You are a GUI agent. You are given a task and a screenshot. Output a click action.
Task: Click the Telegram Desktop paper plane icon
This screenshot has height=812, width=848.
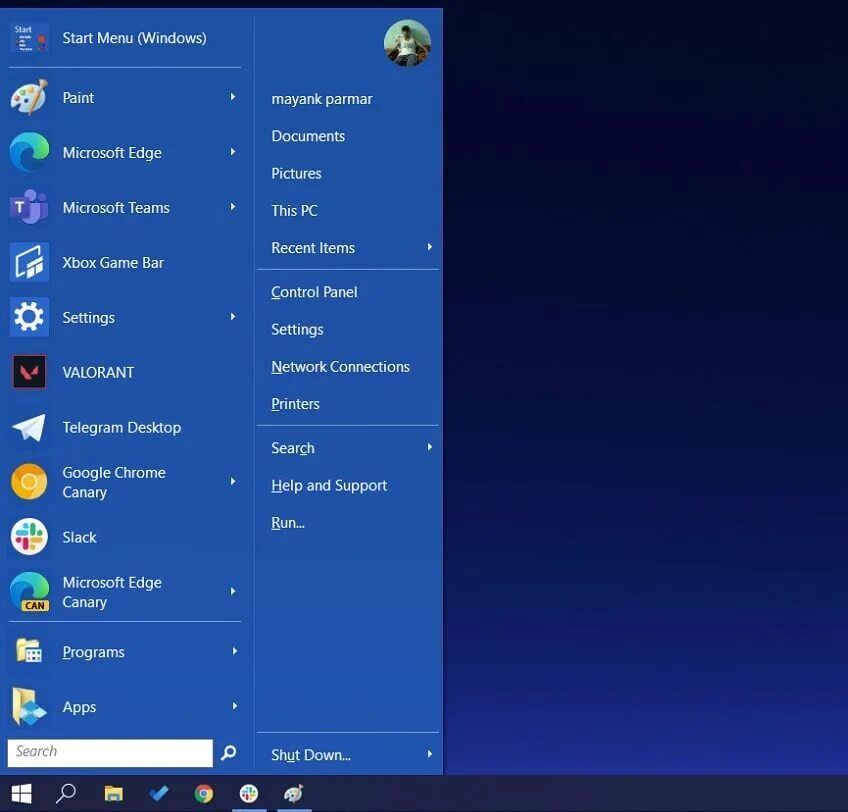click(x=29, y=427)
